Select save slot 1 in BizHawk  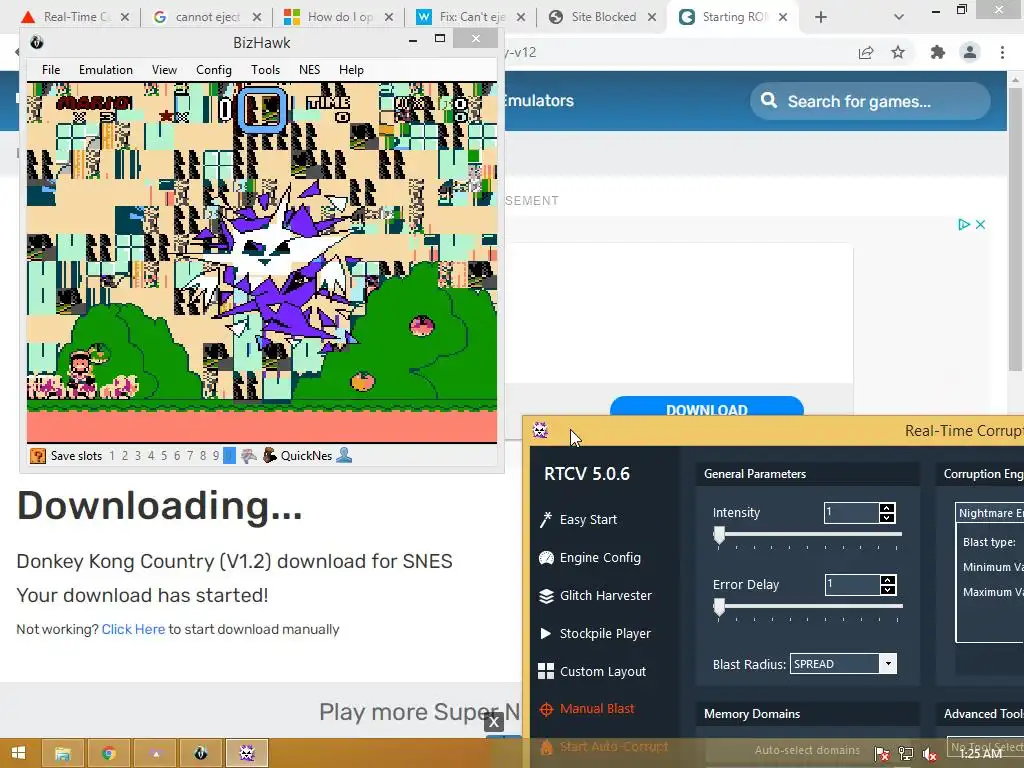(x=112, y=456)
